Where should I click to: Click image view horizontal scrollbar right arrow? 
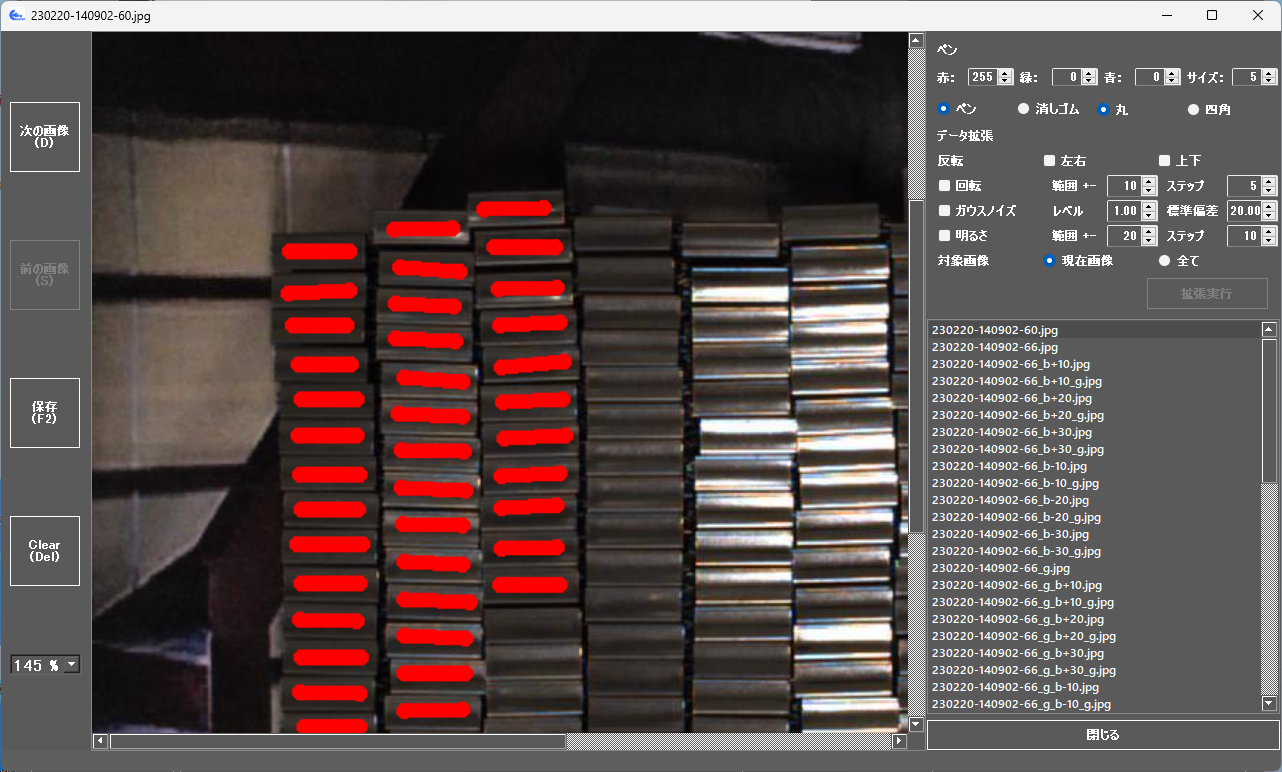coord(899,741)
